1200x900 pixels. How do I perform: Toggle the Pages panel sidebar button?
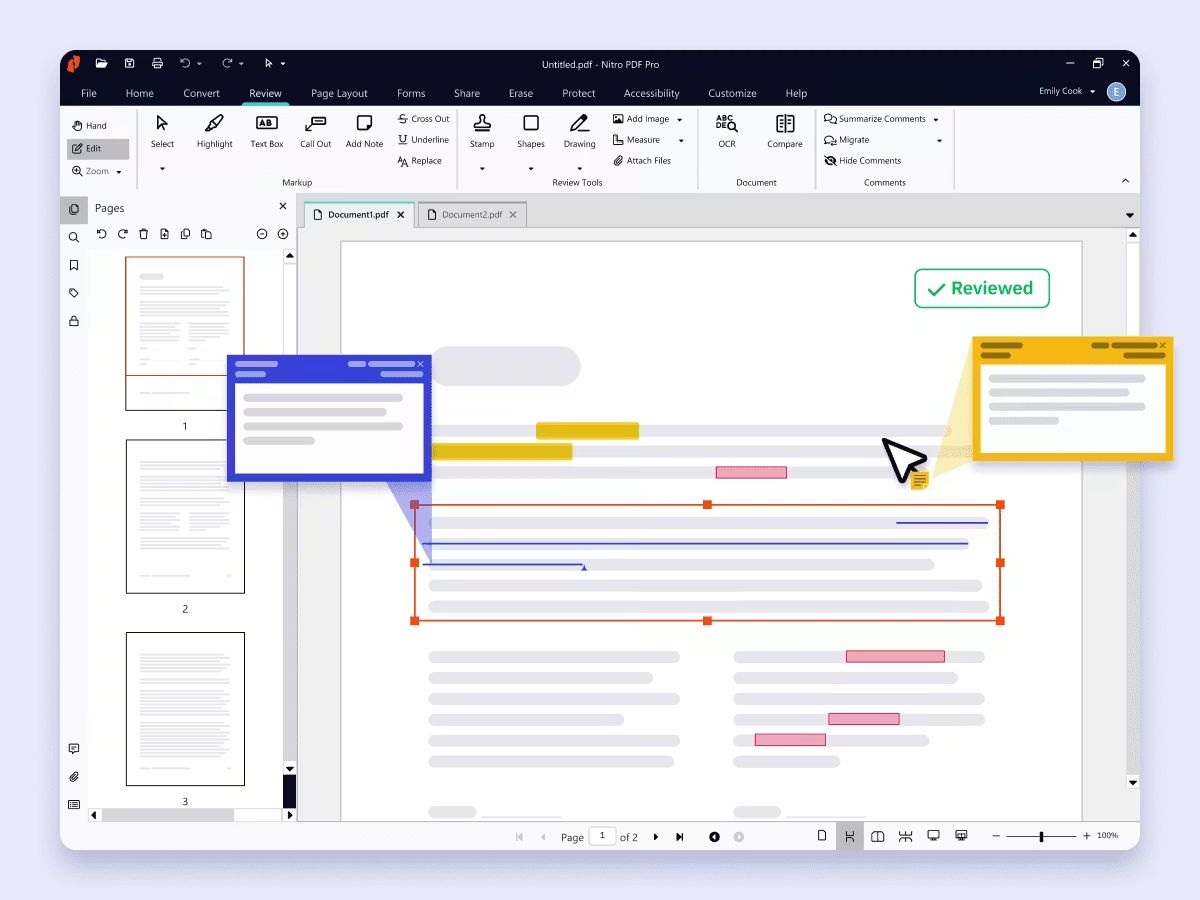74,209
